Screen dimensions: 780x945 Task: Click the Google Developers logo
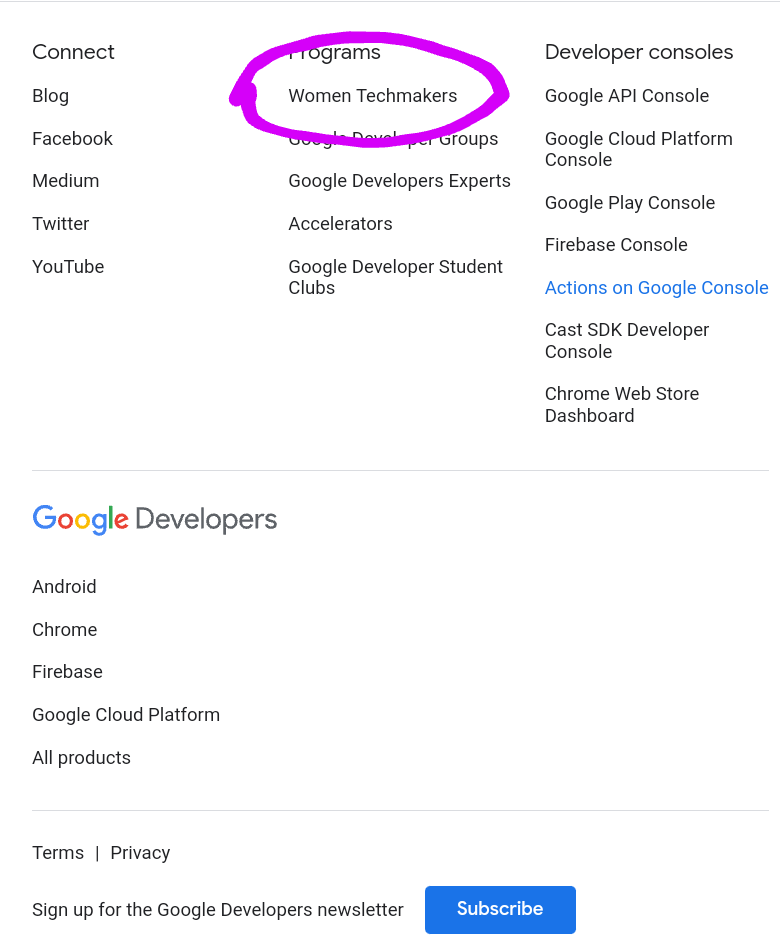(x=155, y=520)
